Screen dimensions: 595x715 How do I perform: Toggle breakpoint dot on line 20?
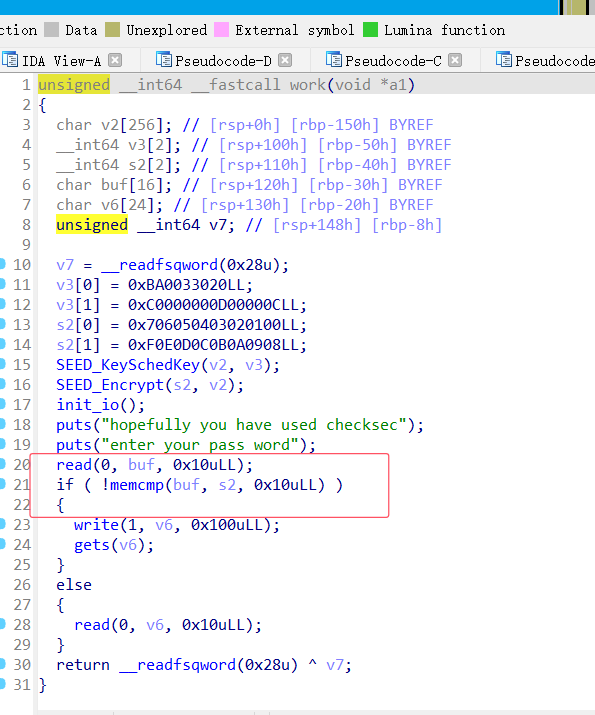[2, 464]
